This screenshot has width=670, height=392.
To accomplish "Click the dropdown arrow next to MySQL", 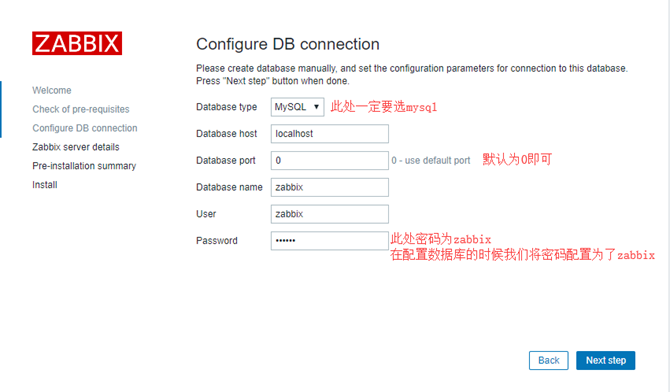I will tap(316, 107).
